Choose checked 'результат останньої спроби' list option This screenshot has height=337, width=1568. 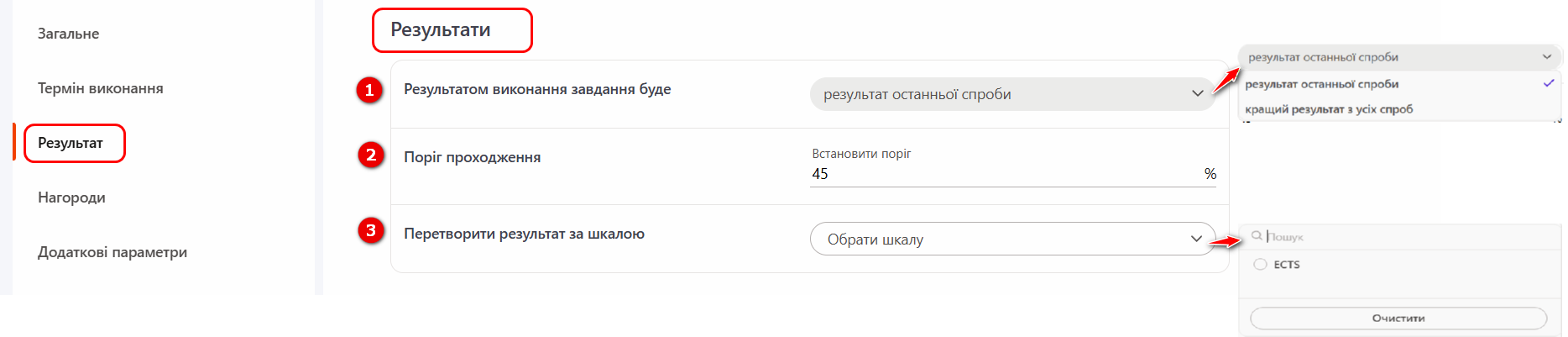coord(1321,84)
